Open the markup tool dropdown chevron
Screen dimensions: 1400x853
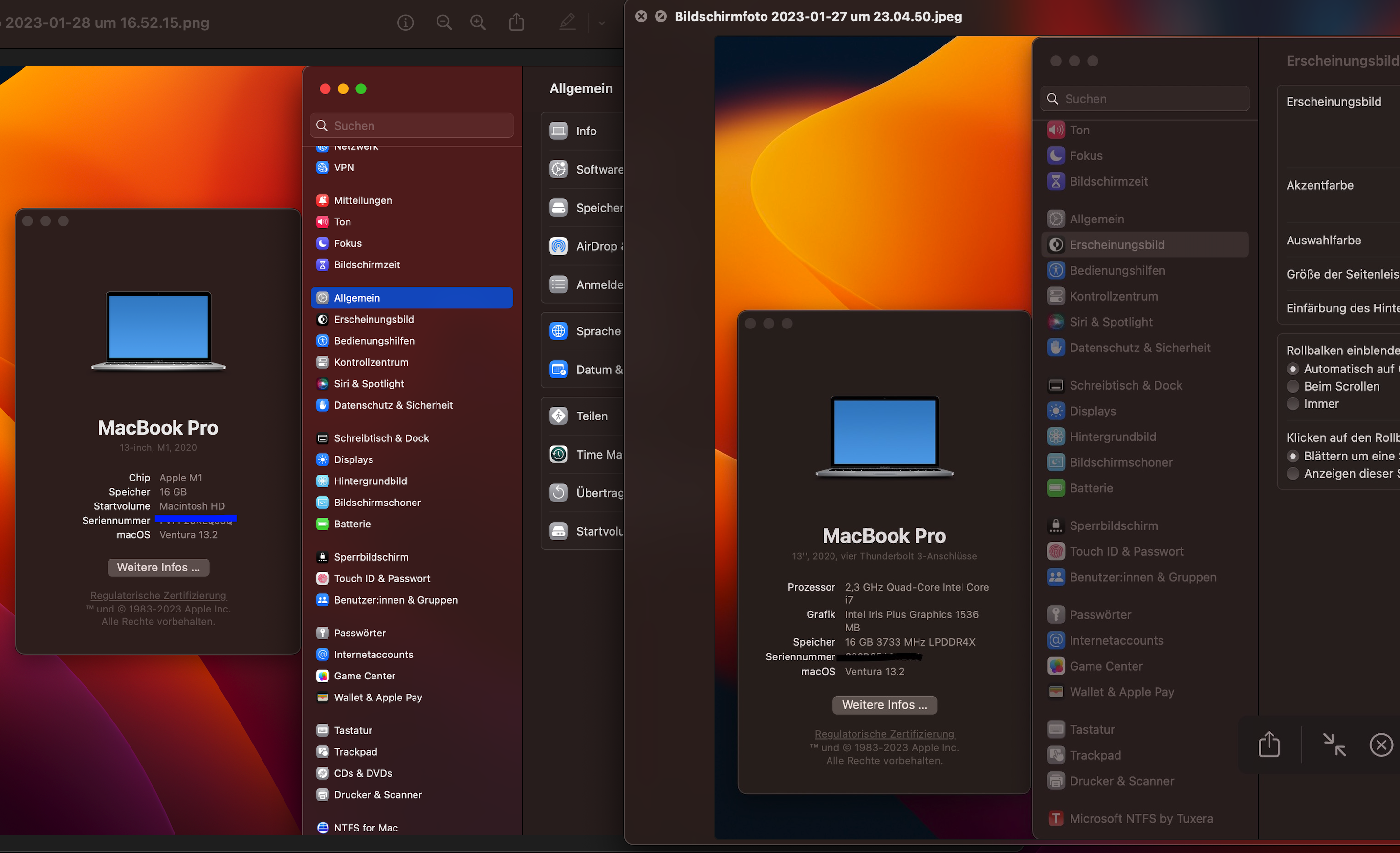coord(602,23)
